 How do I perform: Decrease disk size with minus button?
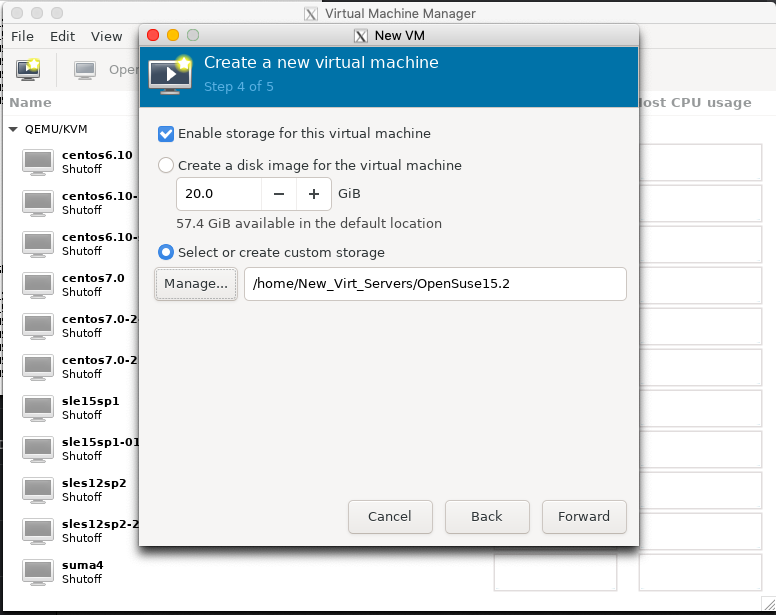[x=279, y=194]
